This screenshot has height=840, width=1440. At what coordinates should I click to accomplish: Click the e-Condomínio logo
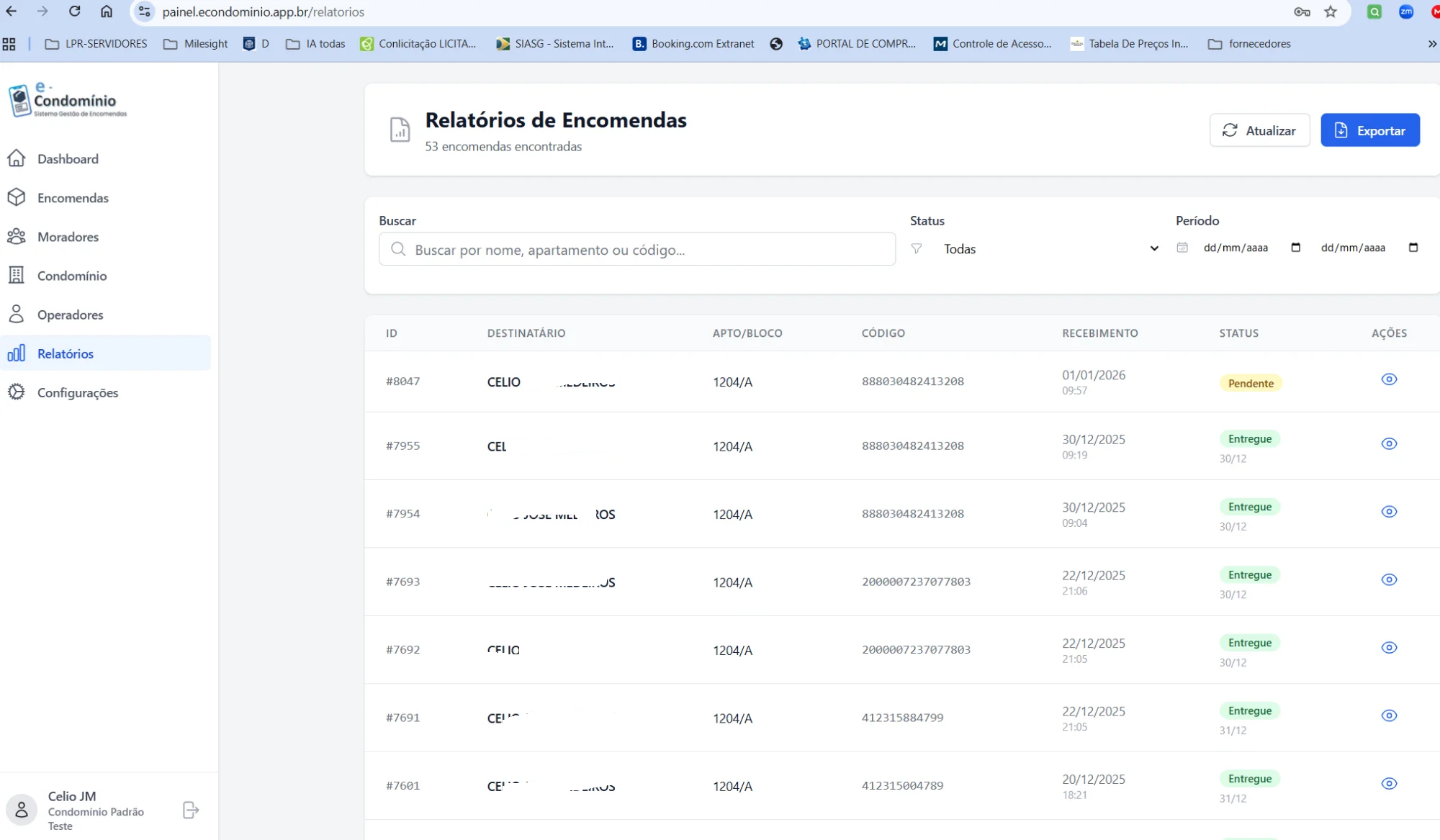point(68,100)
